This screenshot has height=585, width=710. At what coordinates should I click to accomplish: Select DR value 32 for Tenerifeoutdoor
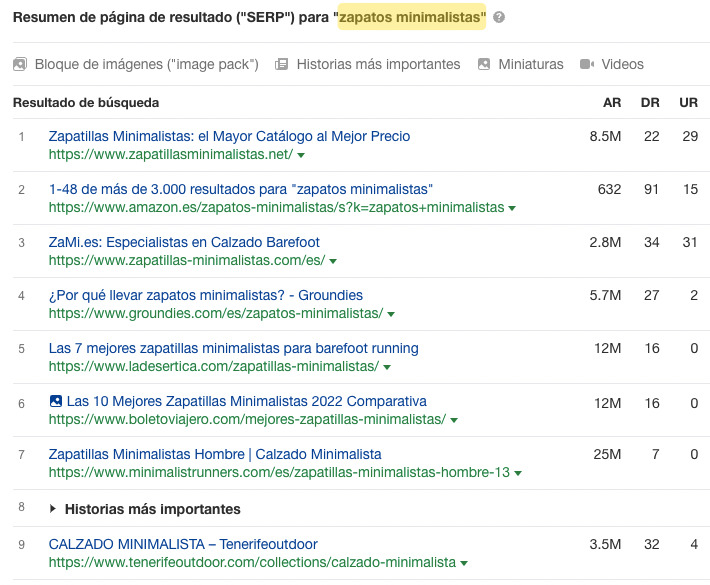pyautogui.click(x=651, y=544)
